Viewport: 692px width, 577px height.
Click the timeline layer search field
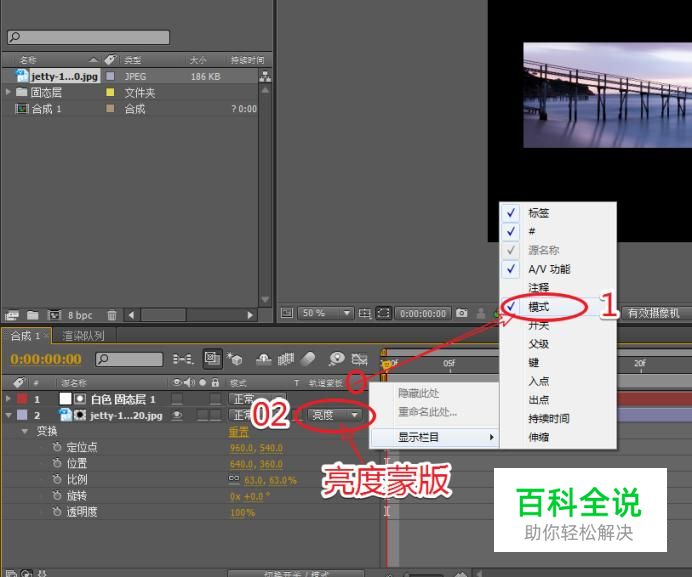pos(129,359)
